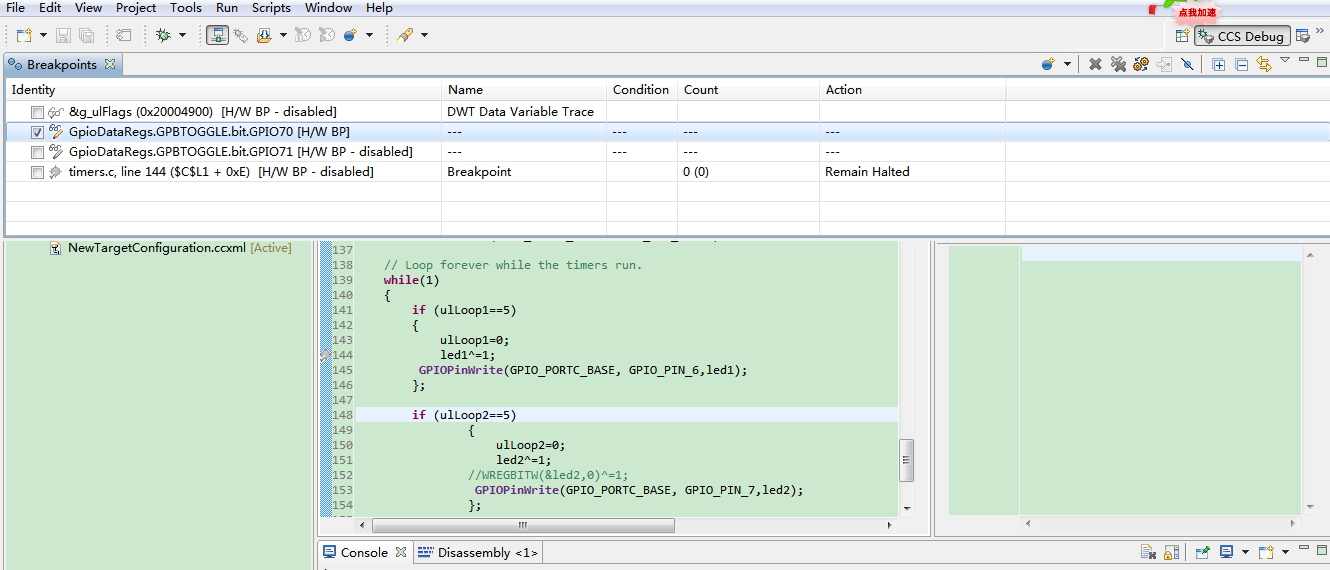
Task: Click the debug bug icon in toolbar
Action: 163,35
